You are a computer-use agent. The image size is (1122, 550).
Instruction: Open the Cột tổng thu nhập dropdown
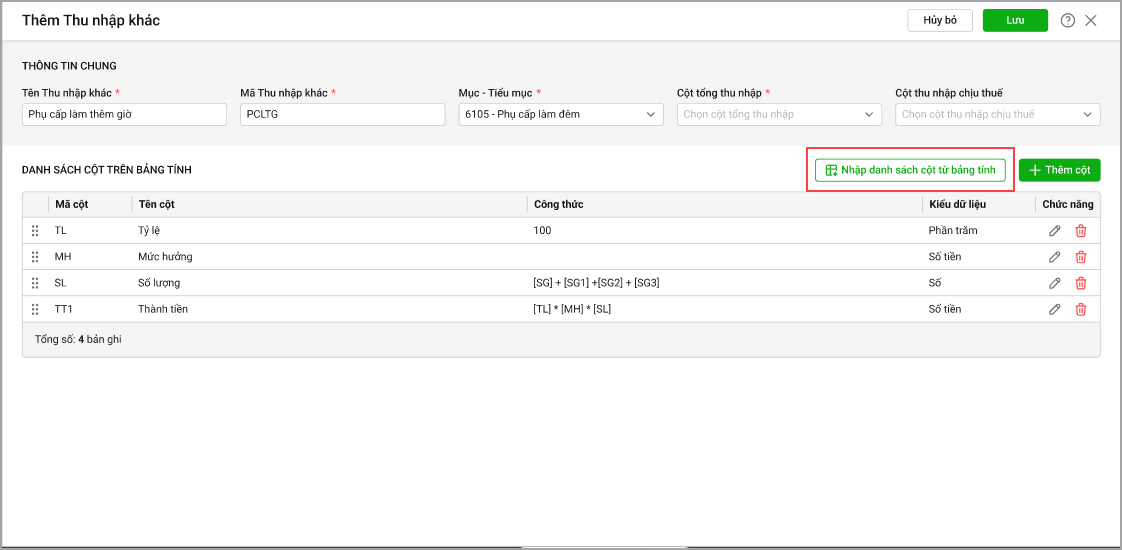pyautogui.click(x=778, y=115)
